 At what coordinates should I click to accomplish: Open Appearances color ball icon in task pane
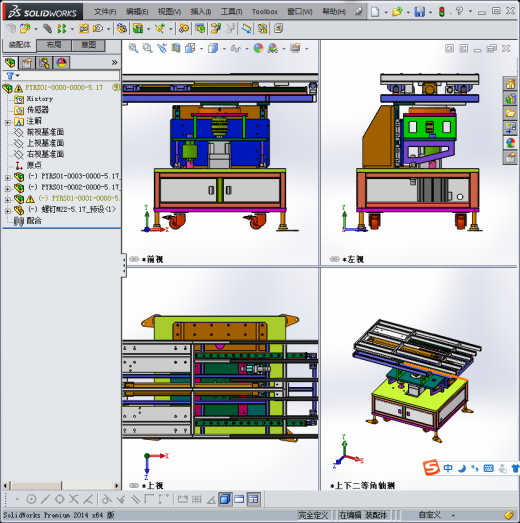510,143
